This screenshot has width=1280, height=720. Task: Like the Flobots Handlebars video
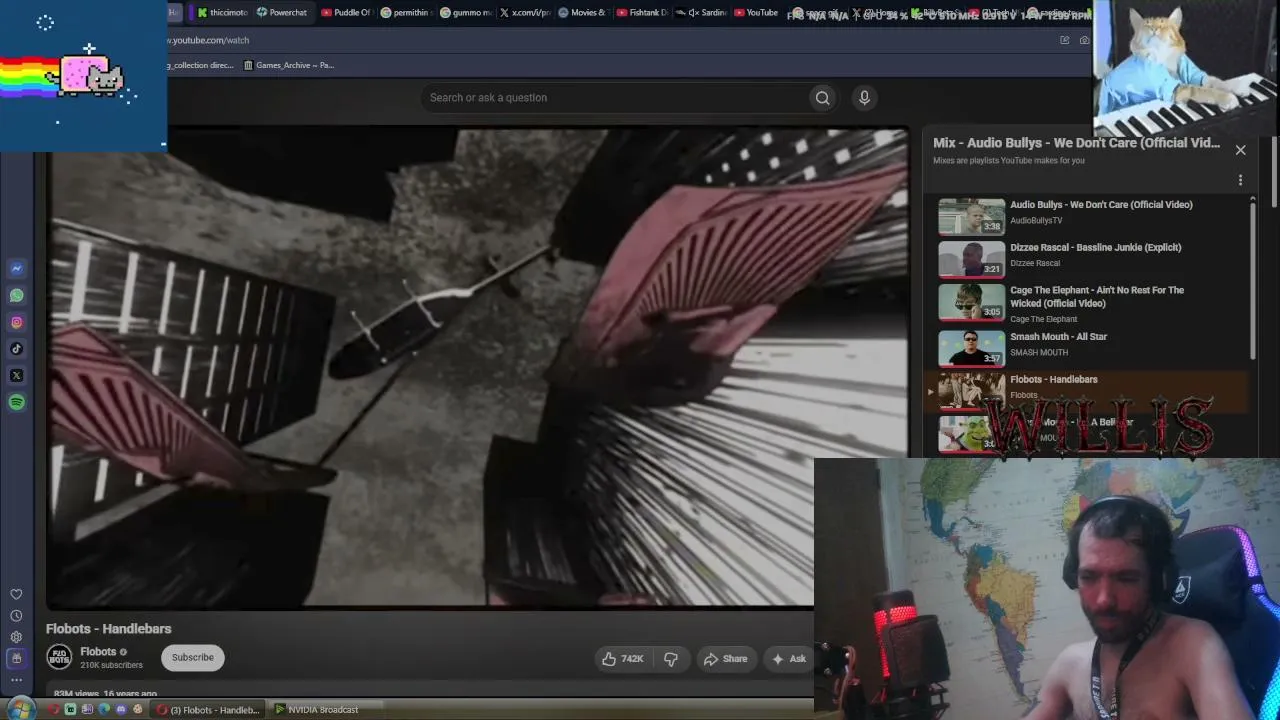point(623,659)
